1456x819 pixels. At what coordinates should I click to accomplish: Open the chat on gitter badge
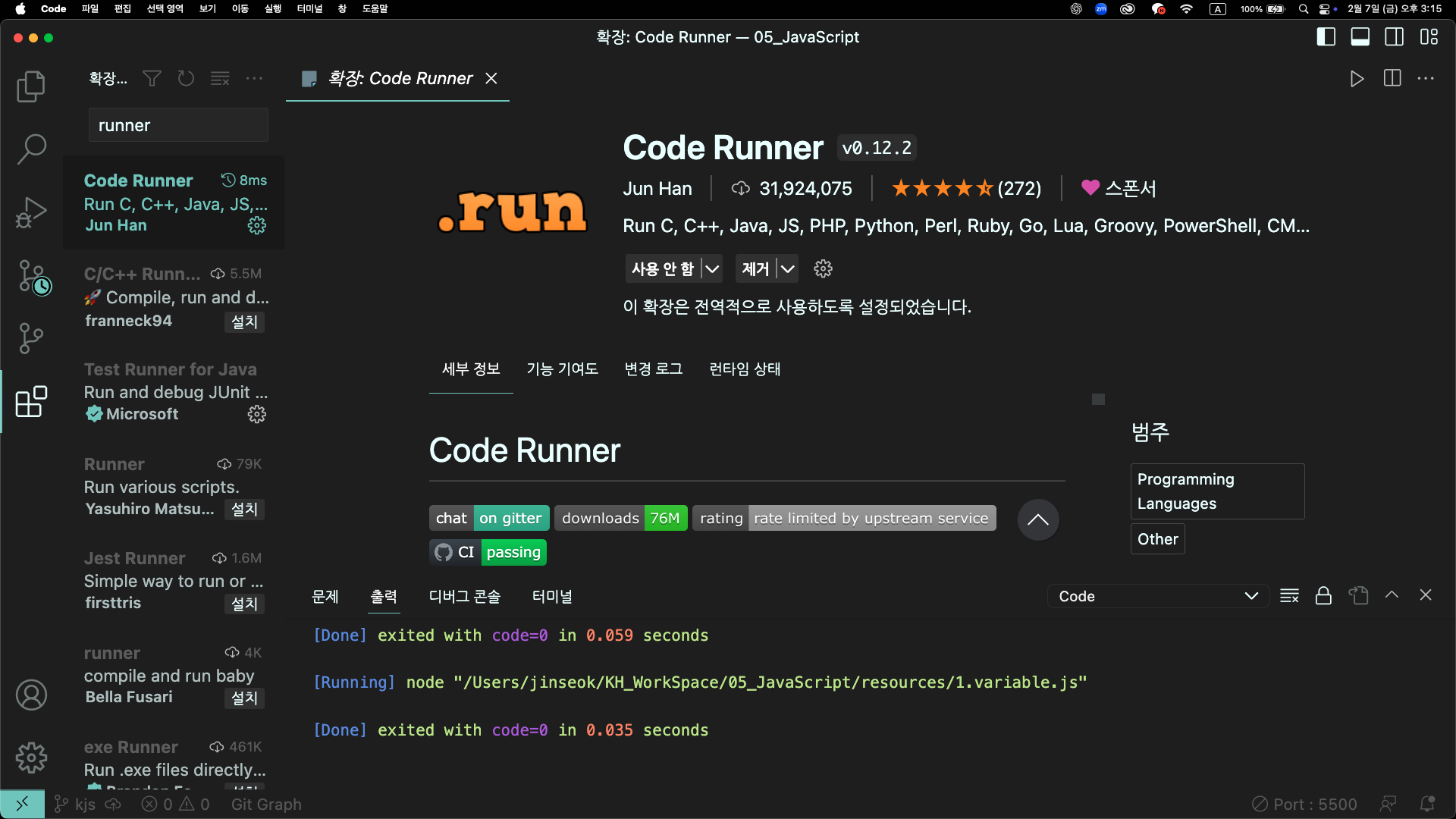point(489,518)
